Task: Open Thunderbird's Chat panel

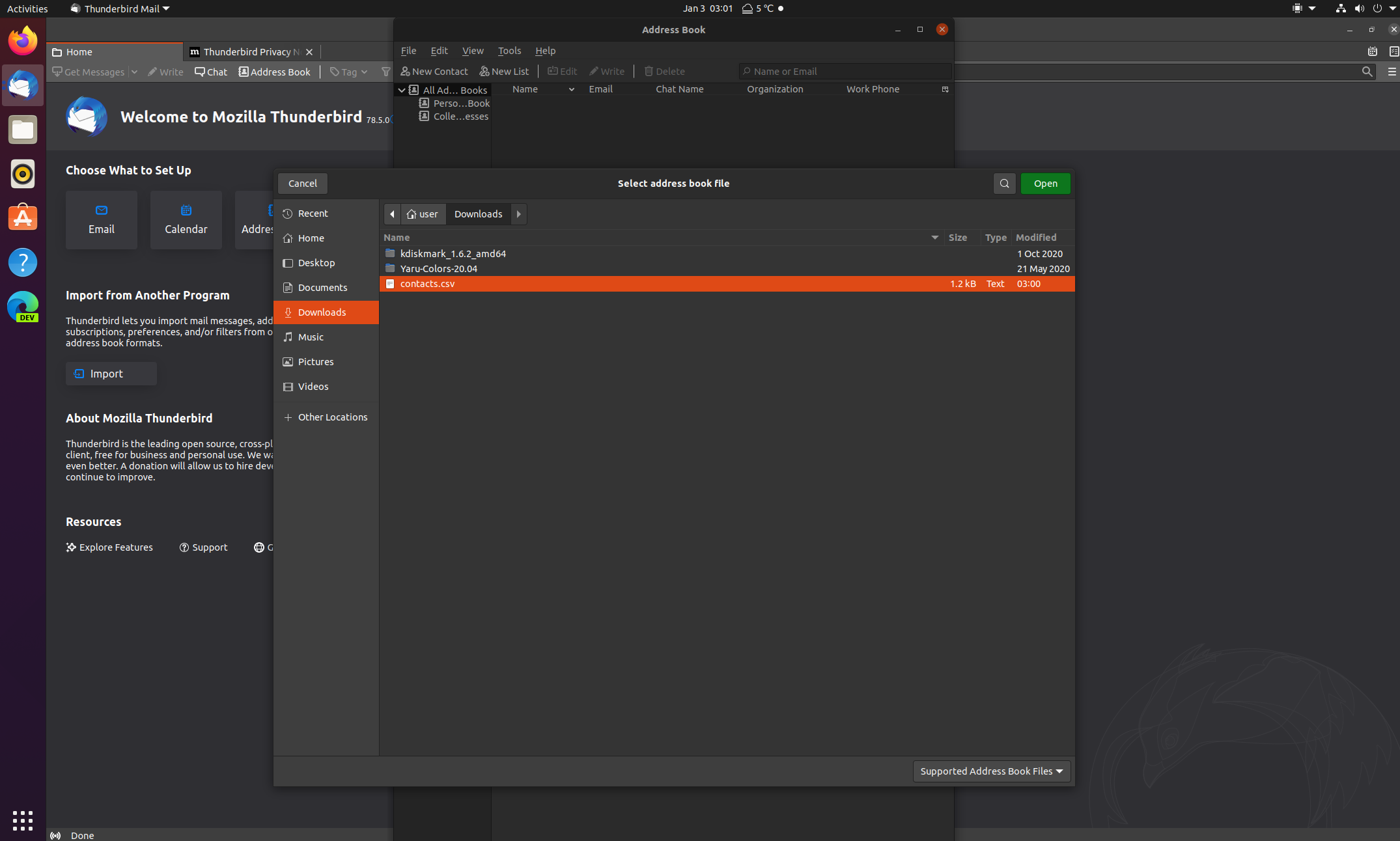Action: (x=210, y=72)
